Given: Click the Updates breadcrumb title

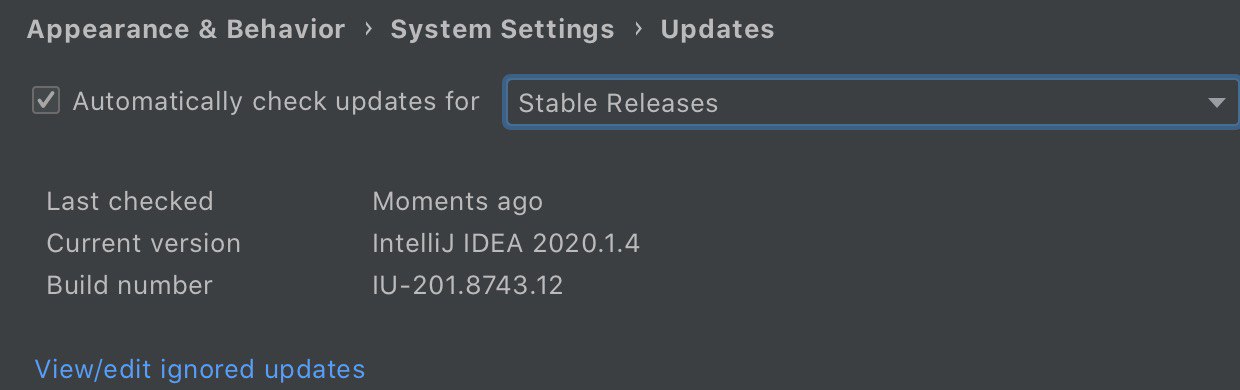Looking at the screenshot, I should [x=717, y=30].
